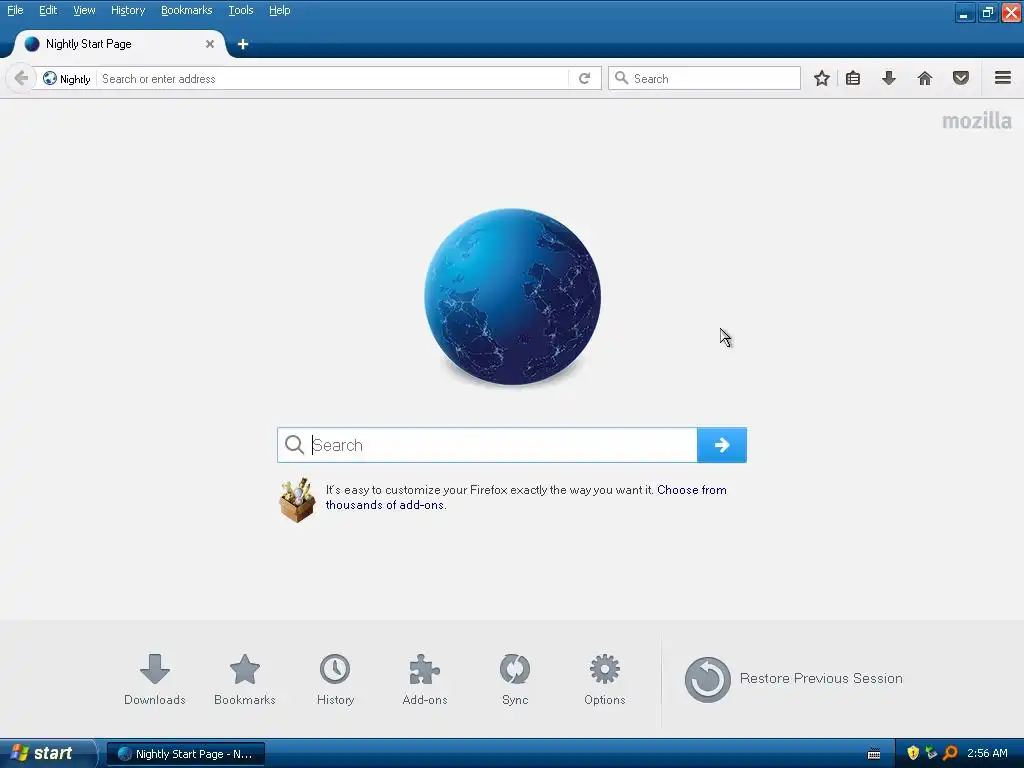Click the back arrow navigation button
Viewport: 1024px width, 768px height.
pyautogui.click(x=21, y=78)
